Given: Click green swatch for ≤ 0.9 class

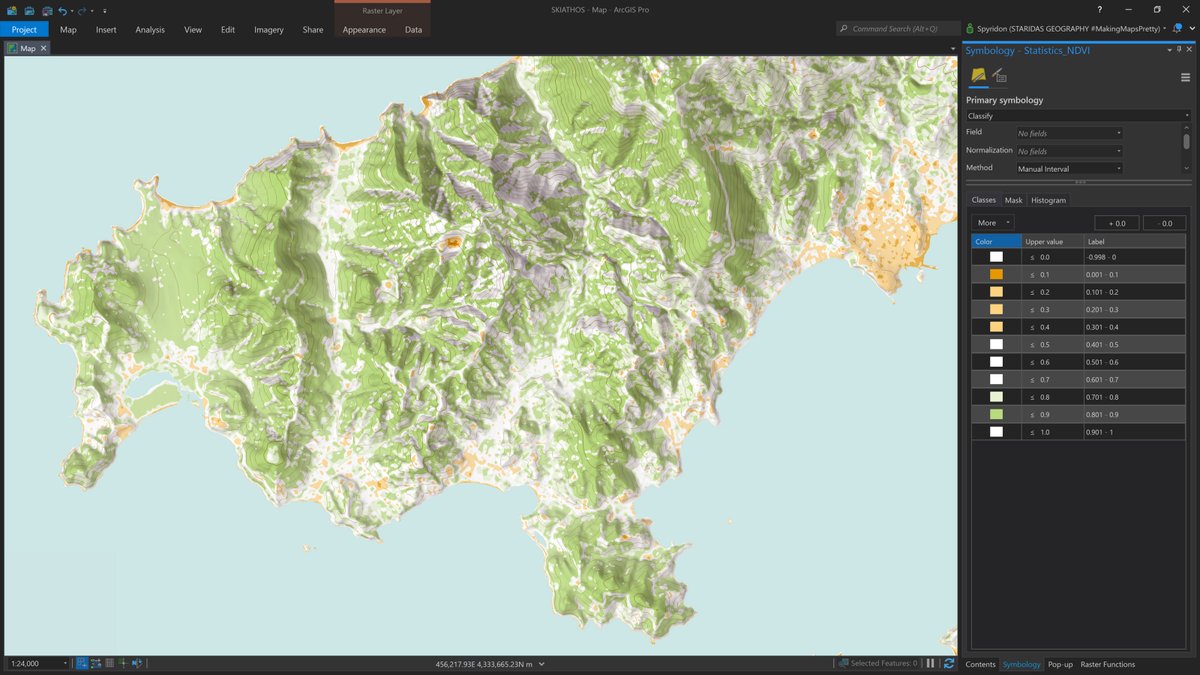Looking at the screenshot, I should pyautogui.click(x=996, y=414).
